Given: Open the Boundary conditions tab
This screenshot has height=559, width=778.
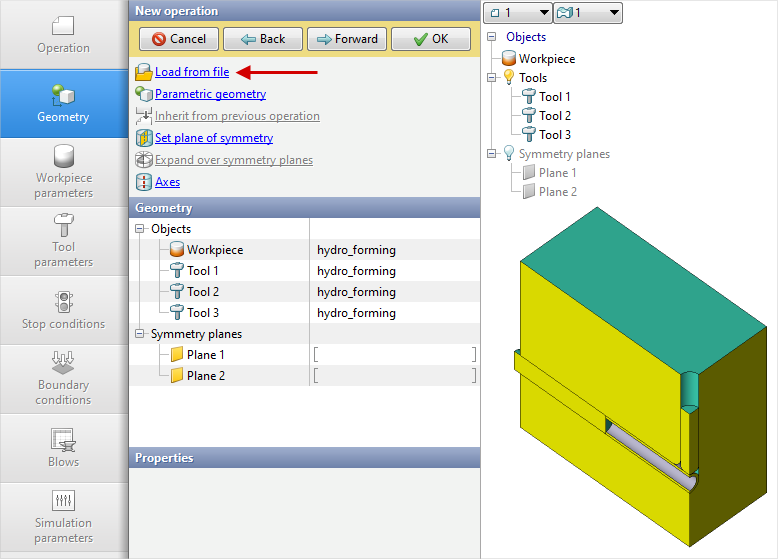Looking at the screenshot, I should click(64, 379).
